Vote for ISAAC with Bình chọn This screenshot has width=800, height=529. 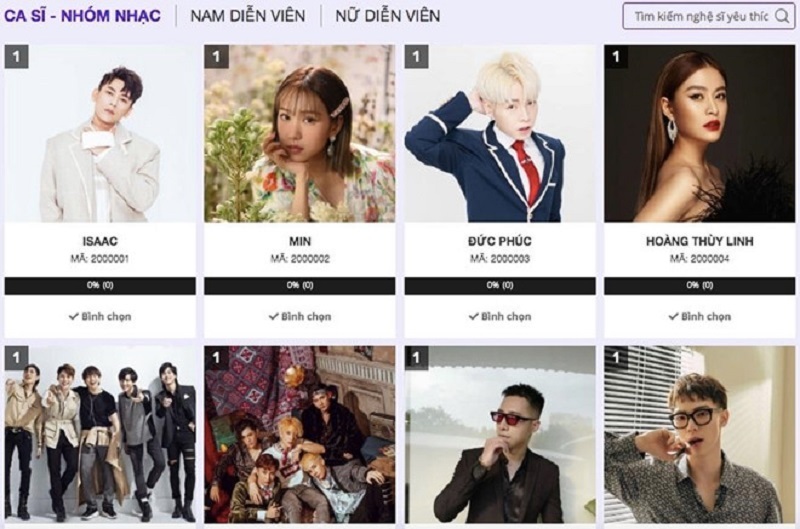coord(100,316)
